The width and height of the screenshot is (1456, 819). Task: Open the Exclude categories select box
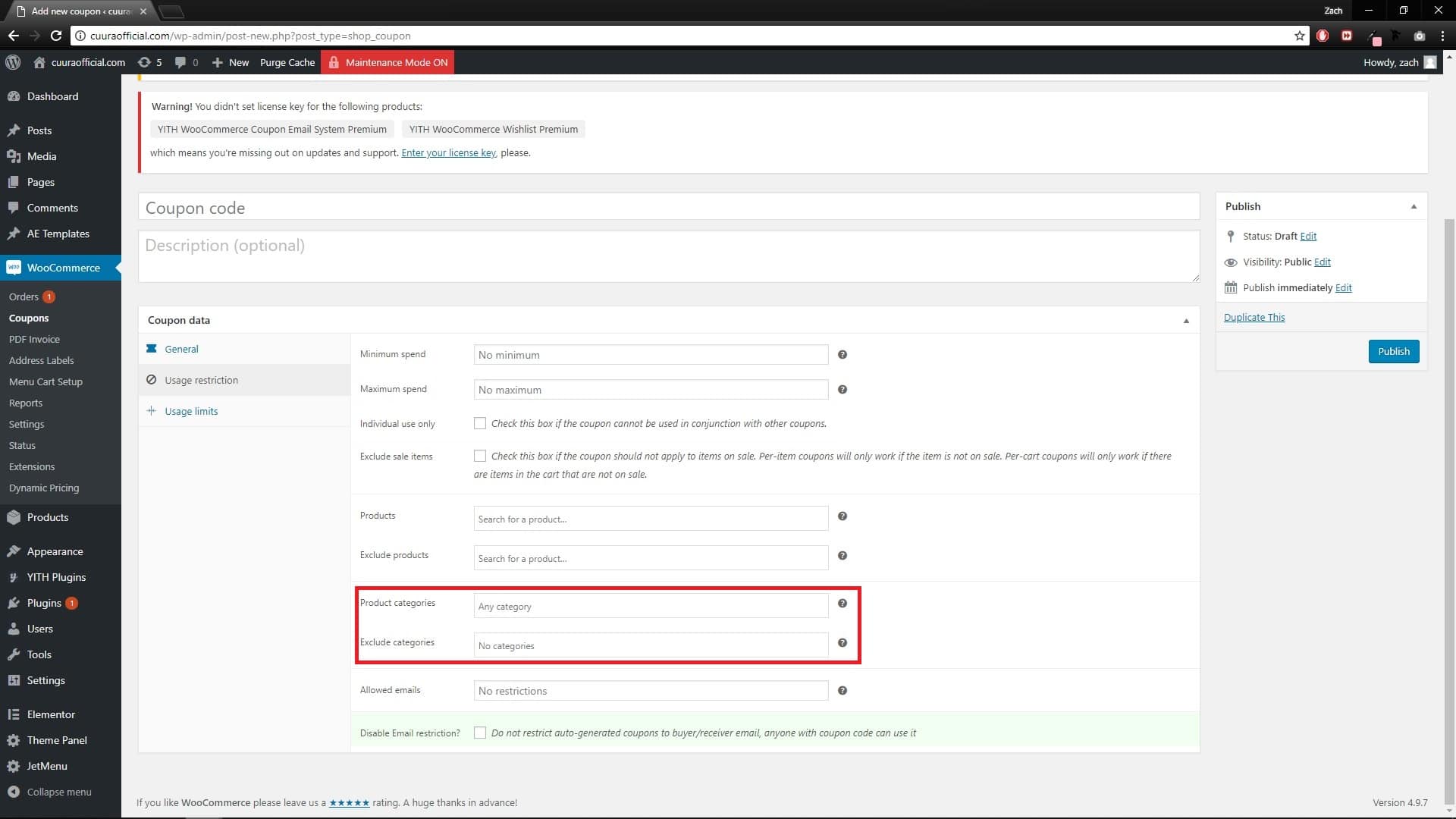(x=651, y=645)
